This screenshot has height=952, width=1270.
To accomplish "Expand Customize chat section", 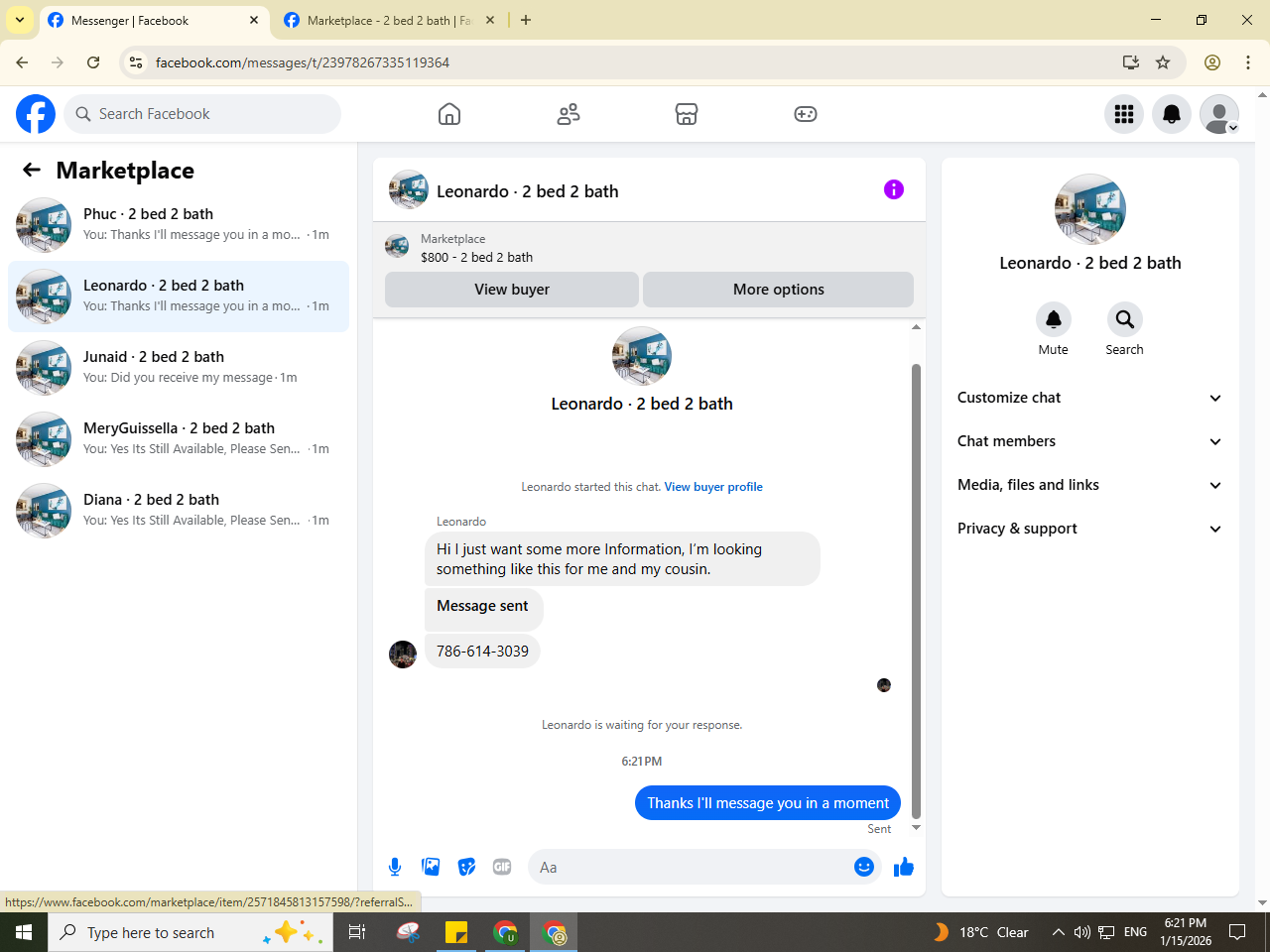I will (x=1089, y=398).
